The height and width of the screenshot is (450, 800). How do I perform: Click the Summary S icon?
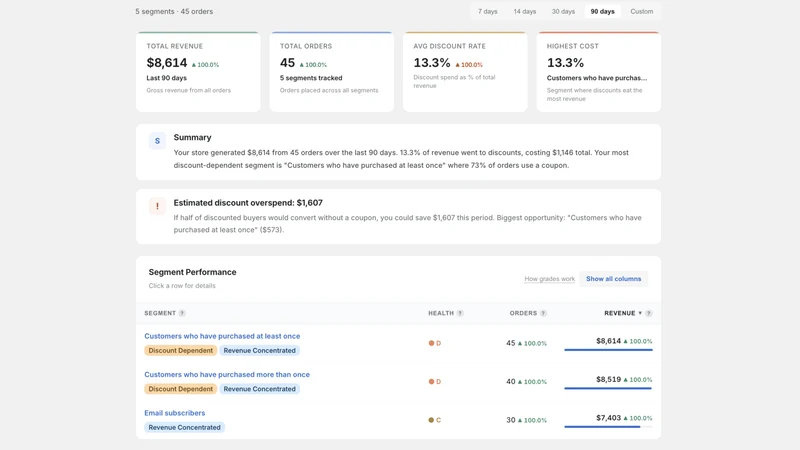pos(157,141)
